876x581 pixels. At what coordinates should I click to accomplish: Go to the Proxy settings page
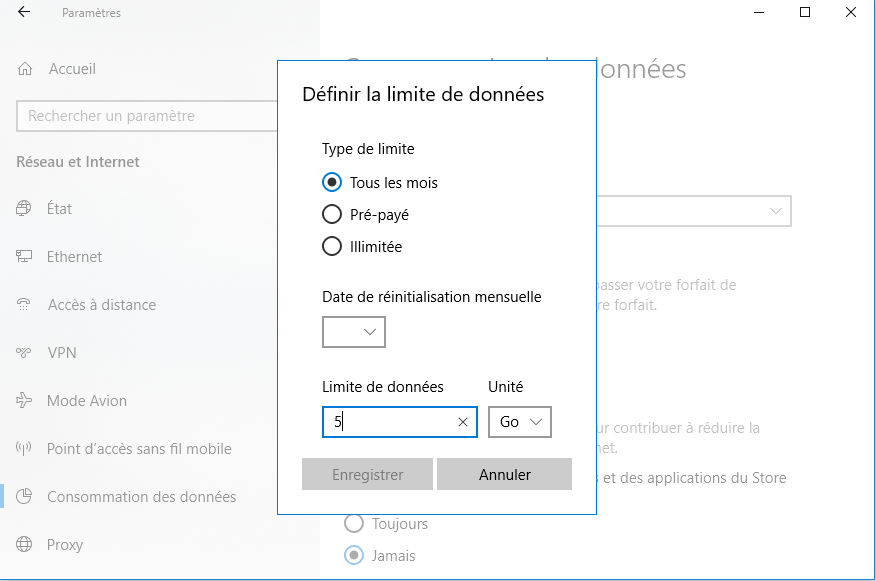tap(65, 545)
